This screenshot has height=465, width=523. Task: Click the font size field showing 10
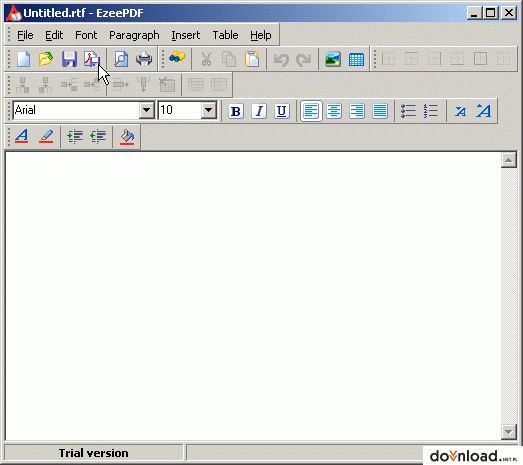[180, 110]
